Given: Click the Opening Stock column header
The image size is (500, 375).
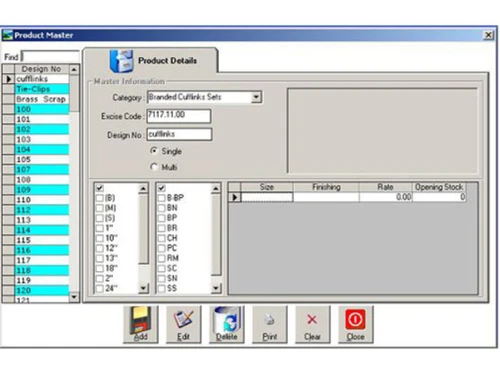Looking at the screenshot, I should coord(439,187).
